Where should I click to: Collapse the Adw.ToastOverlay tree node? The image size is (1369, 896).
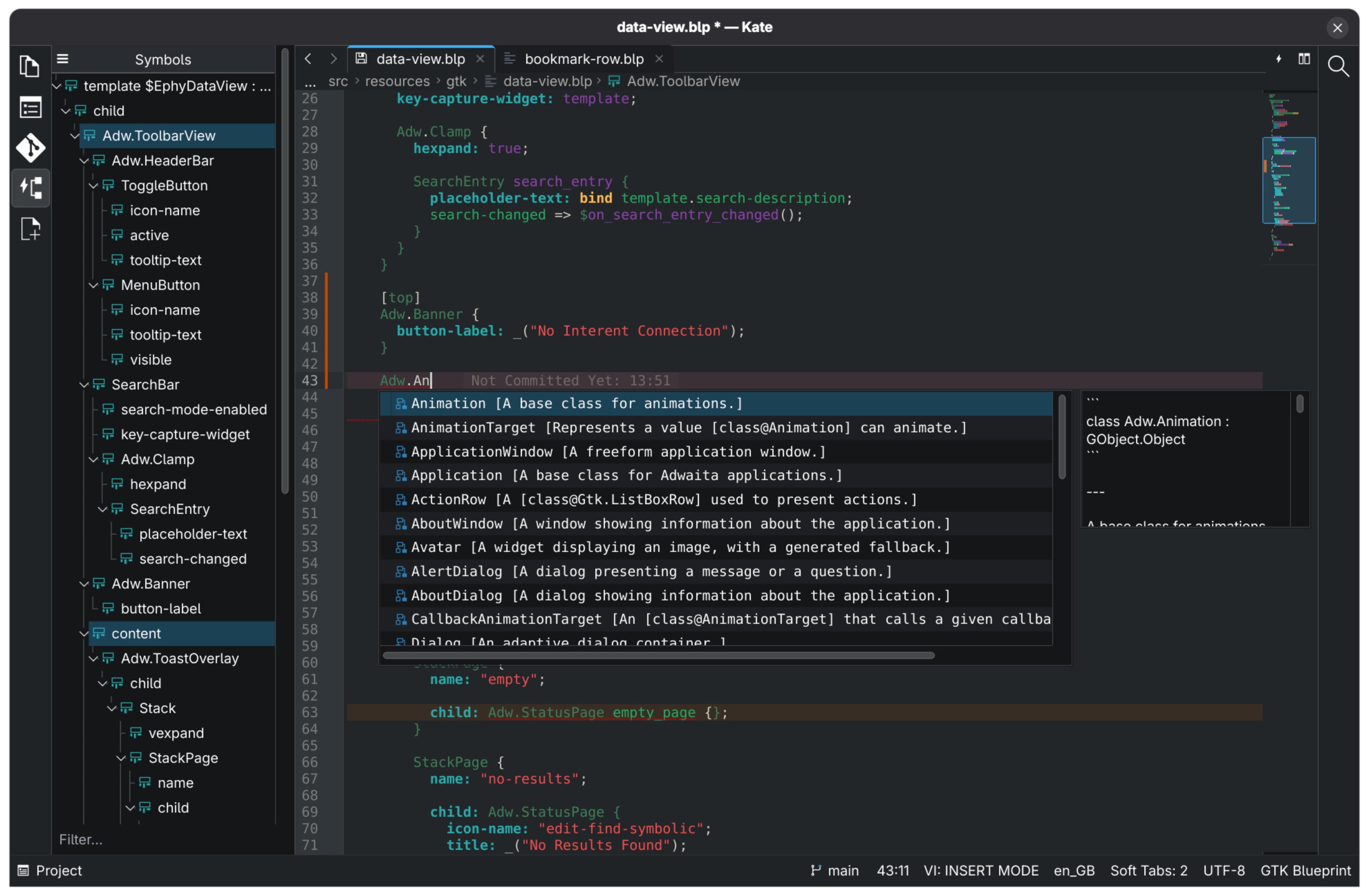coord(93,659)
